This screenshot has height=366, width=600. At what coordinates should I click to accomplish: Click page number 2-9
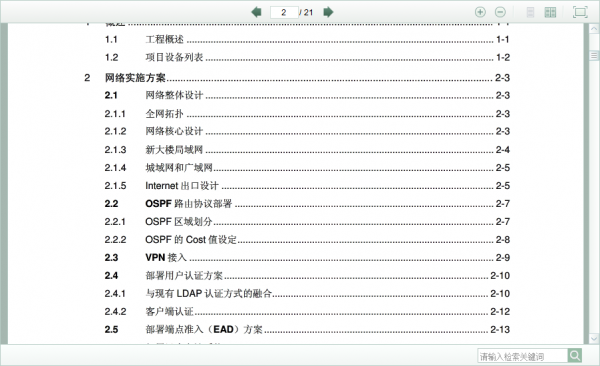[503, 258]
